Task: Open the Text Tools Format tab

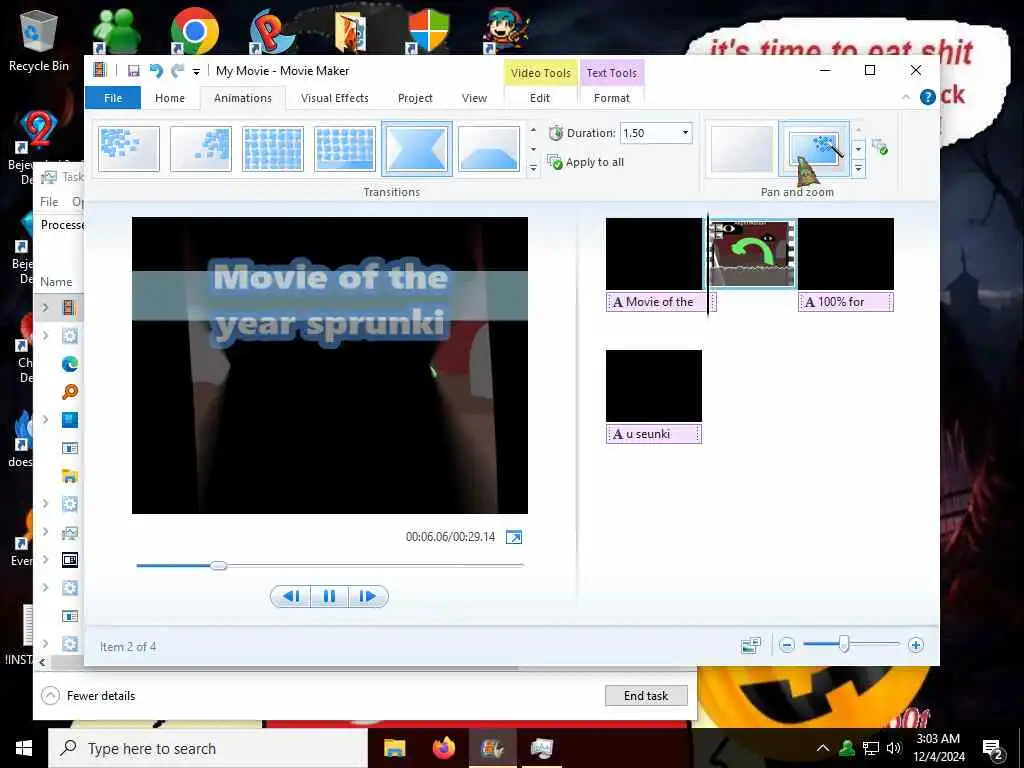Action: pos(611,98)
